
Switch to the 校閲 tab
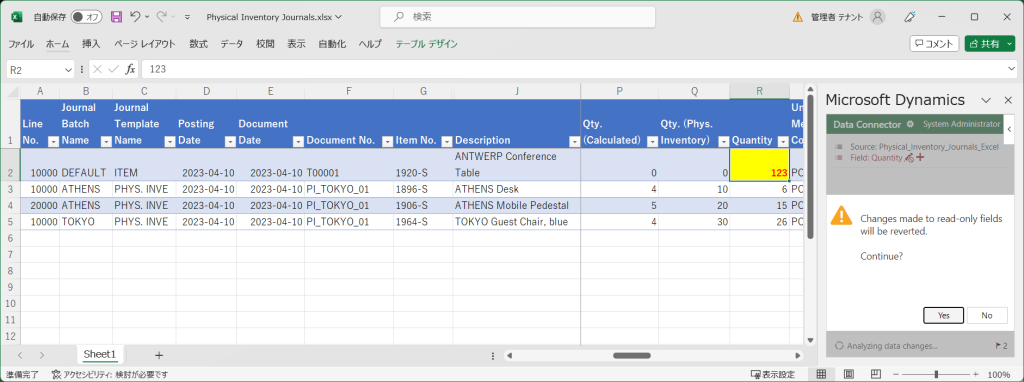tap(265, 44)
